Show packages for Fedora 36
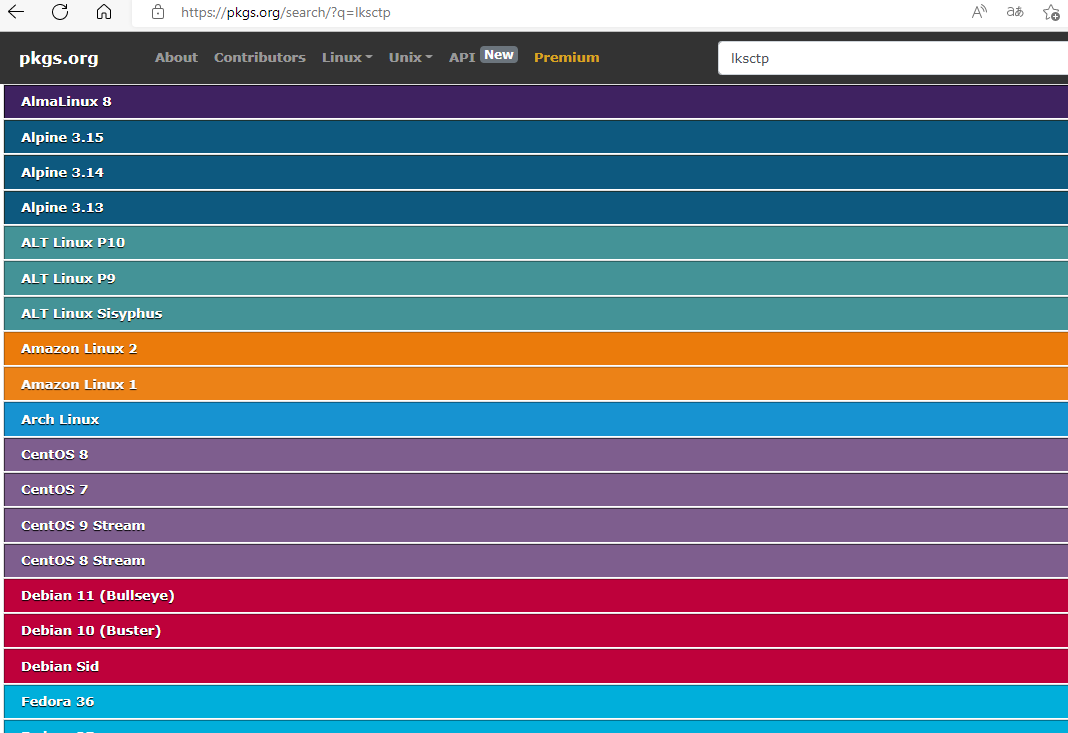The image size is (1068, 733). (x=536, y=702)
